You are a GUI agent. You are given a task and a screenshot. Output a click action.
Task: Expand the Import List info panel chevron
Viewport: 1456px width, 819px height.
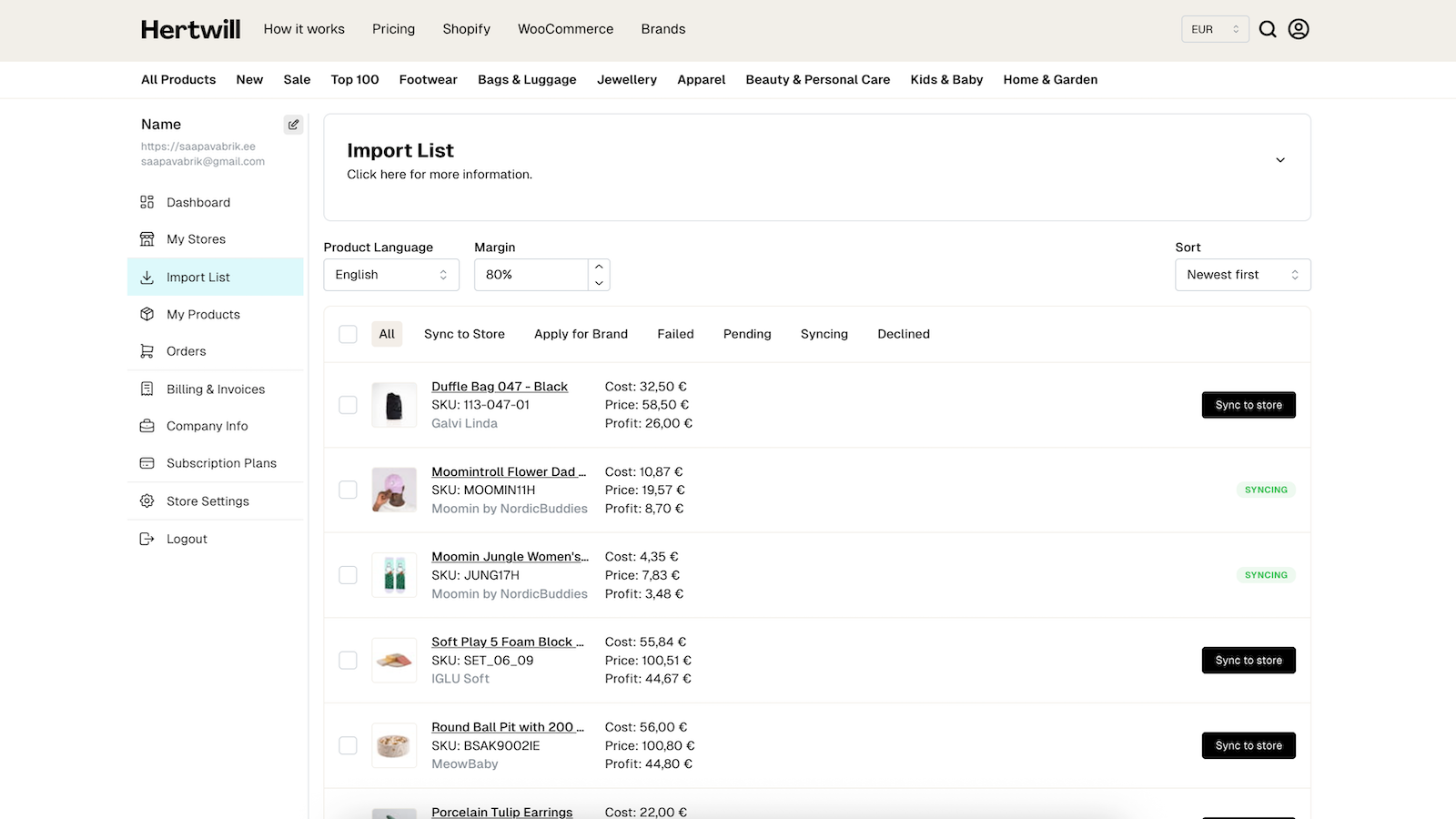tap(1280, 160)
